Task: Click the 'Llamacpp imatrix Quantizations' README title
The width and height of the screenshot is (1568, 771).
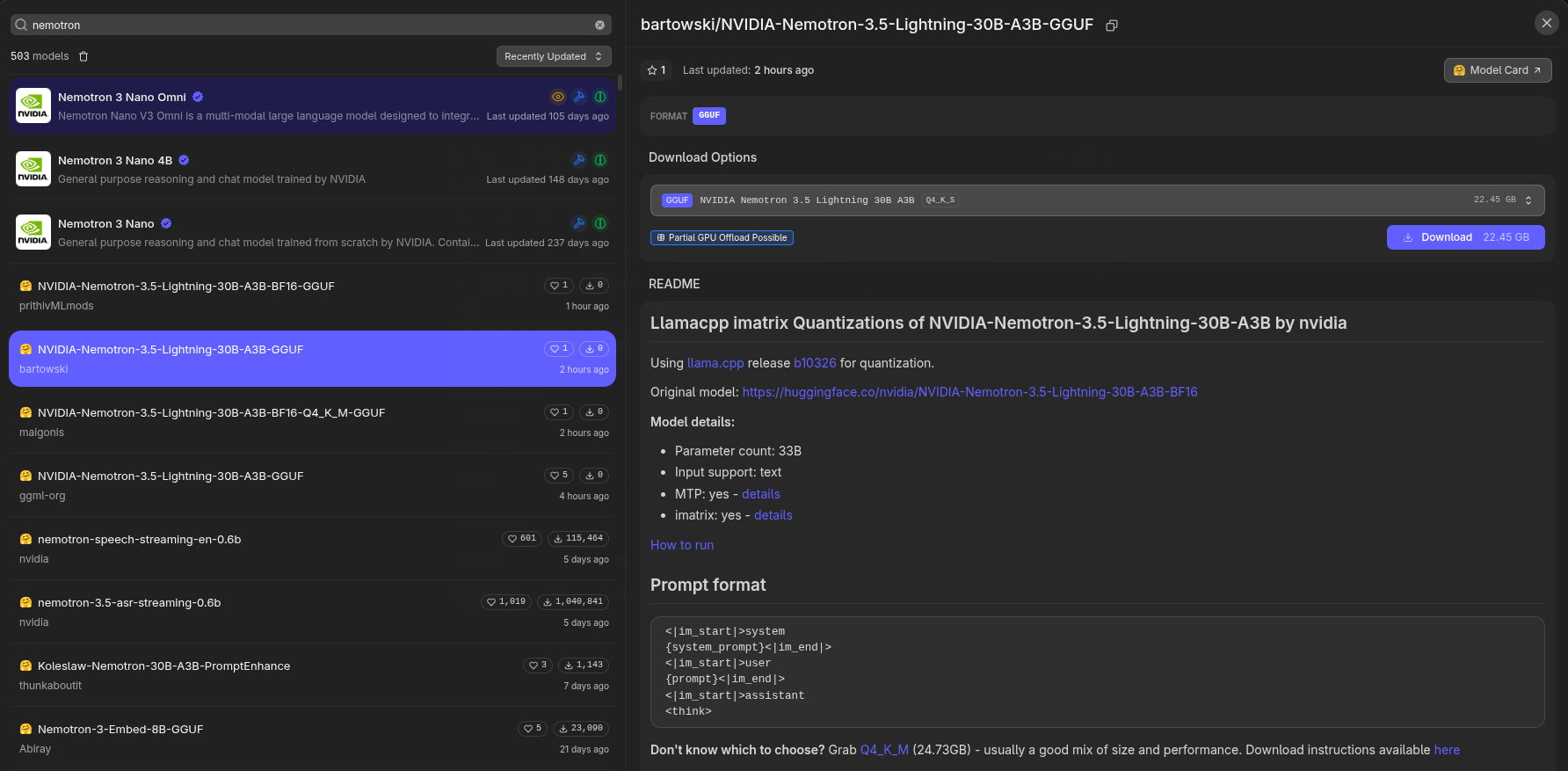Action: [x=998, y=323]
